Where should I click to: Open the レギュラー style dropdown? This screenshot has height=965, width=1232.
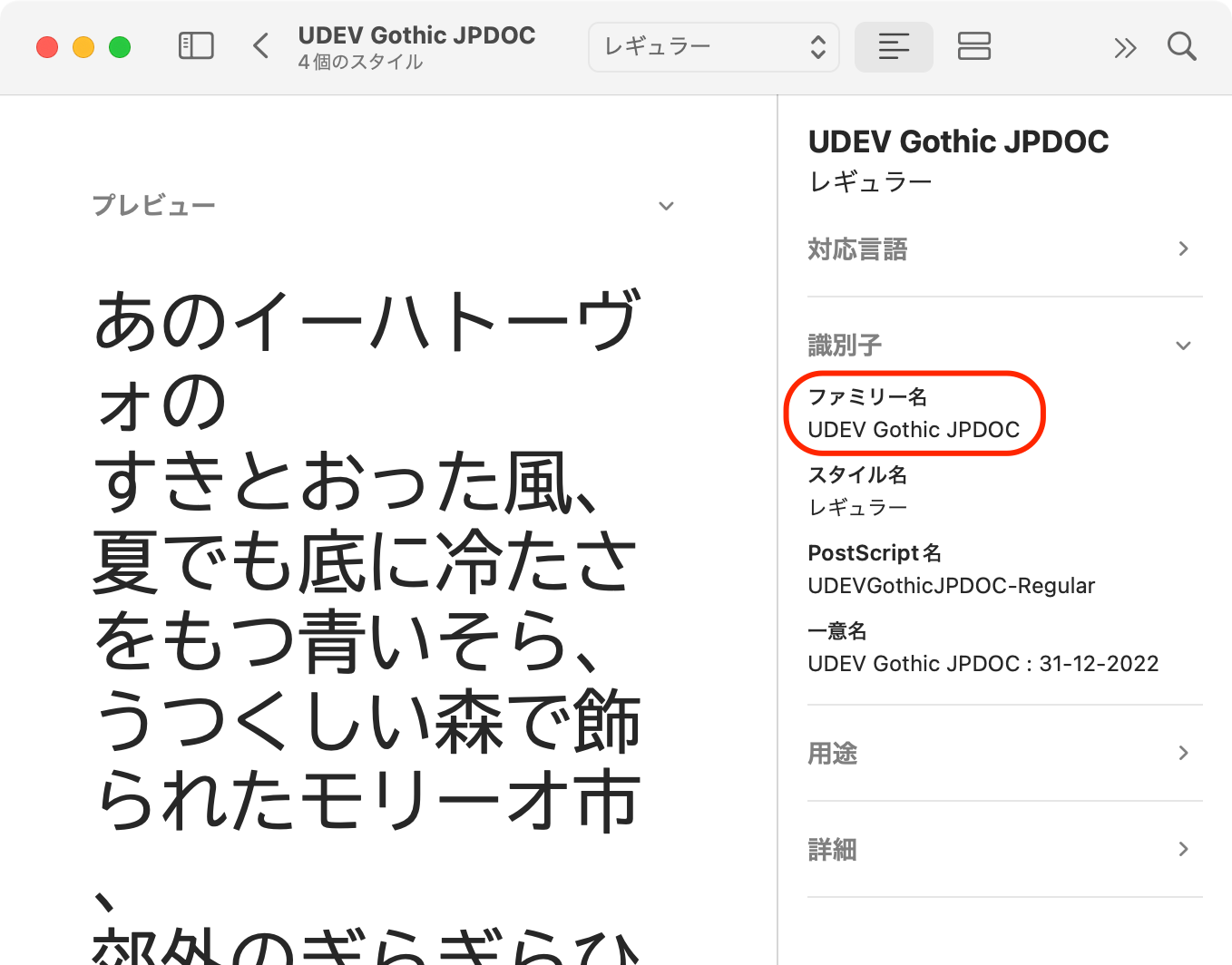coord(714,47)
